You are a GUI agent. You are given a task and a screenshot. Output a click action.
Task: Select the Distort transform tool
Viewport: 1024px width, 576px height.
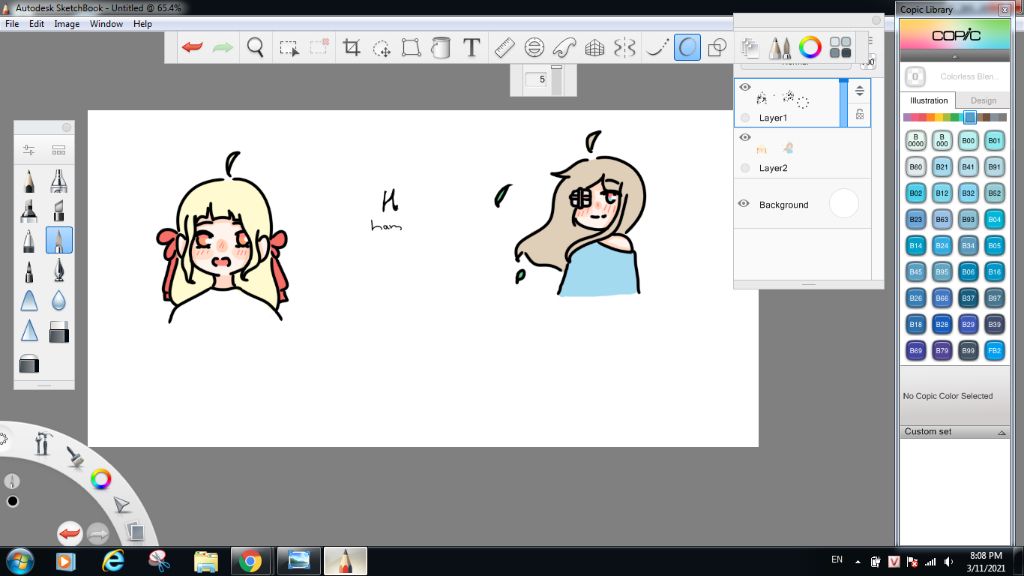click(411, 48)
